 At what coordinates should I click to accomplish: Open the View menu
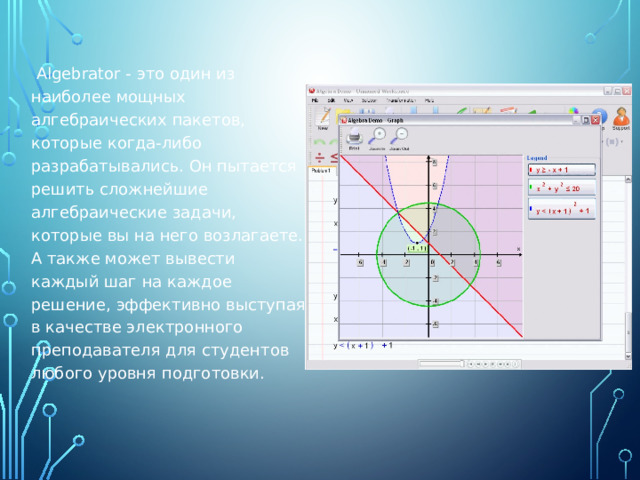[x=348, y=100]
